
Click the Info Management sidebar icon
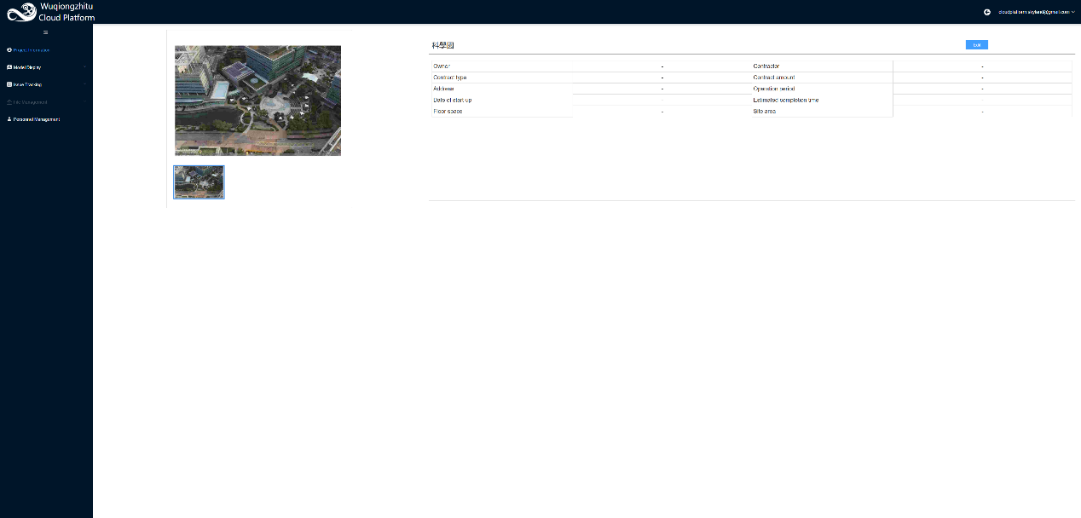tap(9, 102)
